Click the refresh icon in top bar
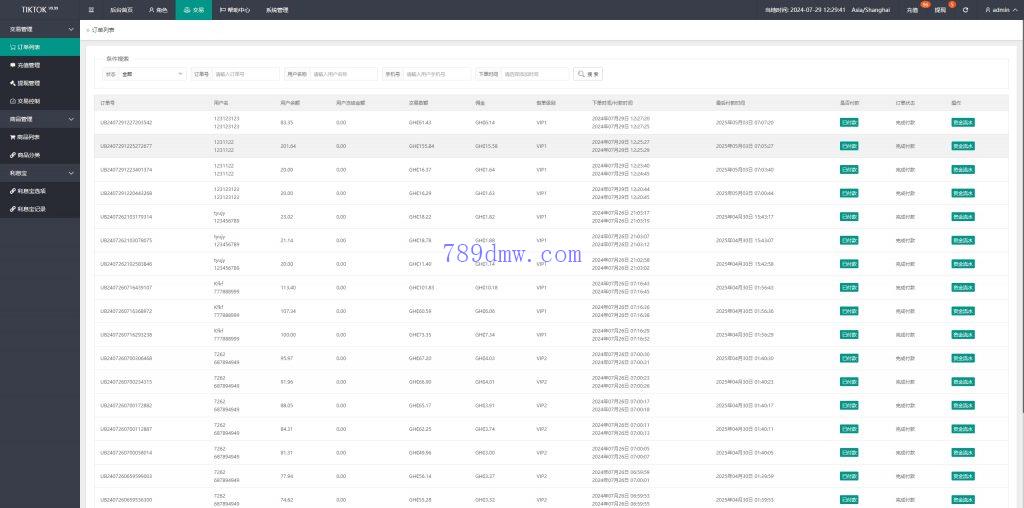Image resolution: width=1024 pixels, height=508 pixels. [x=965, y=9]
